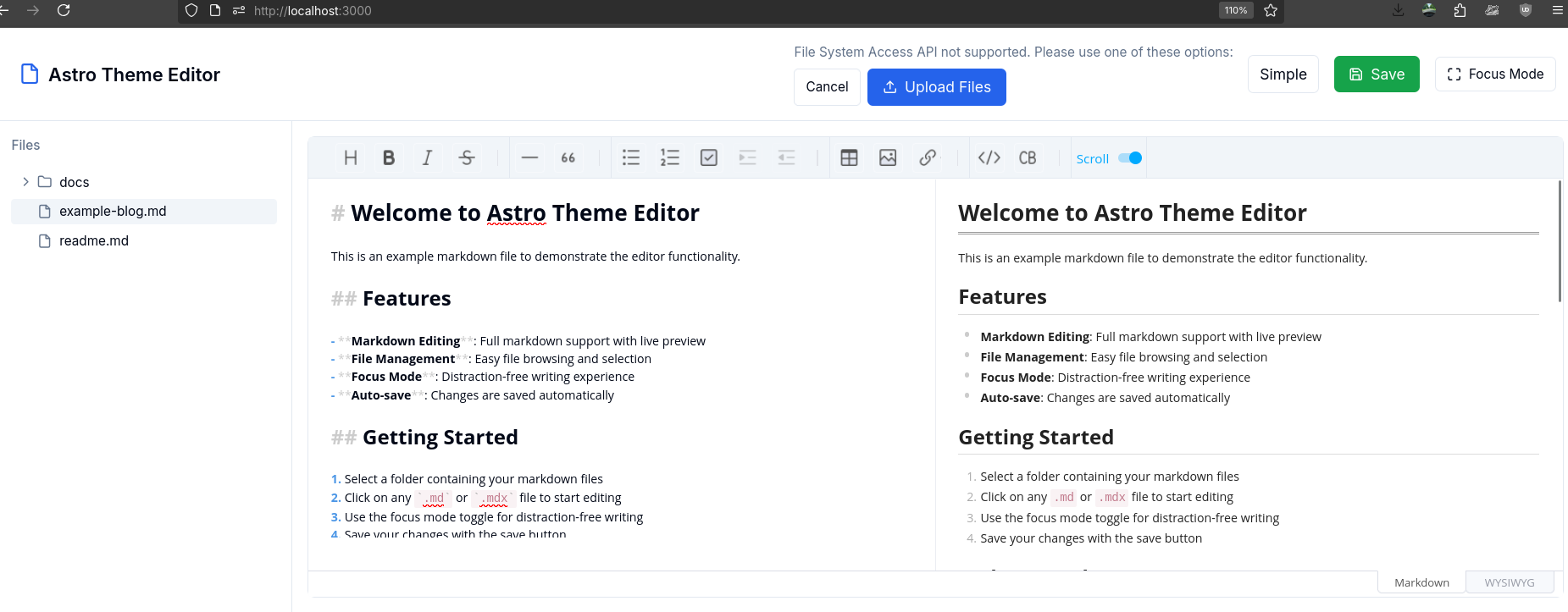Open browser downloads icon
The image size is (1568, 612).
pos(1398,10)
